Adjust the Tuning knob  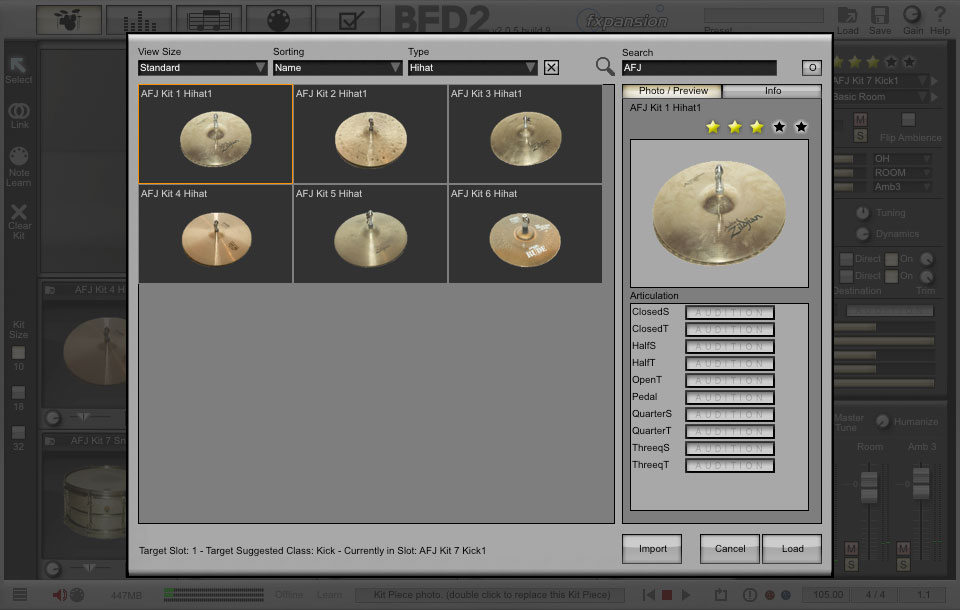862,213
